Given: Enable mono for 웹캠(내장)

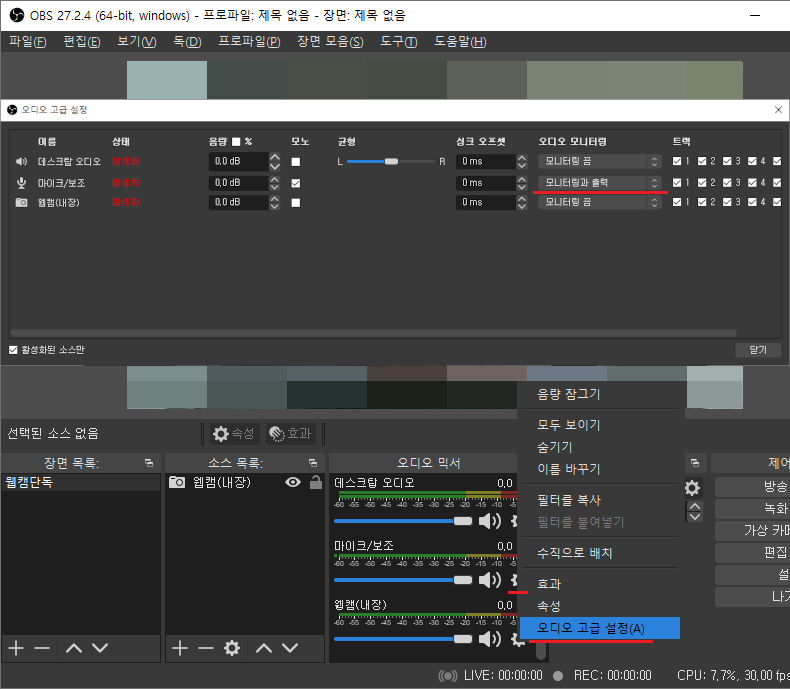Looking at the screenshot, I should pos(296,202).
